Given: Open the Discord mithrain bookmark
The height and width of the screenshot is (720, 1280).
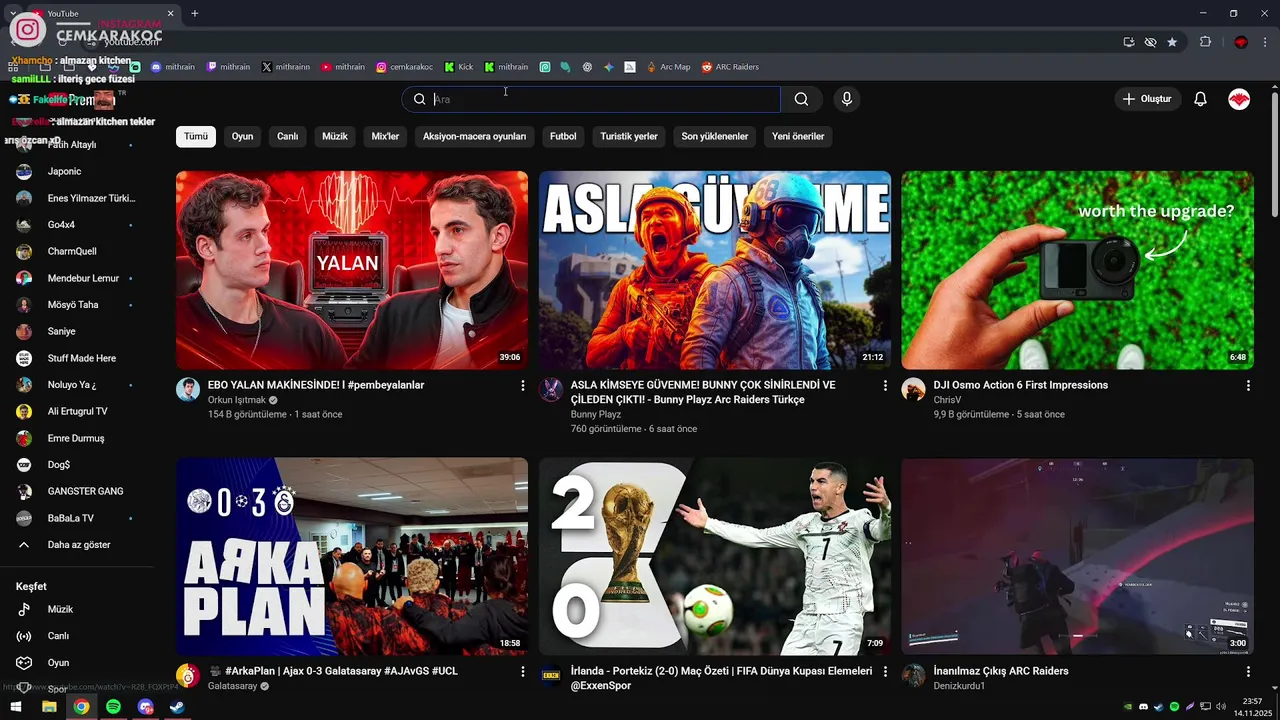Looking at the screenshot, I should pyautogui.click(x=173, y=67).
